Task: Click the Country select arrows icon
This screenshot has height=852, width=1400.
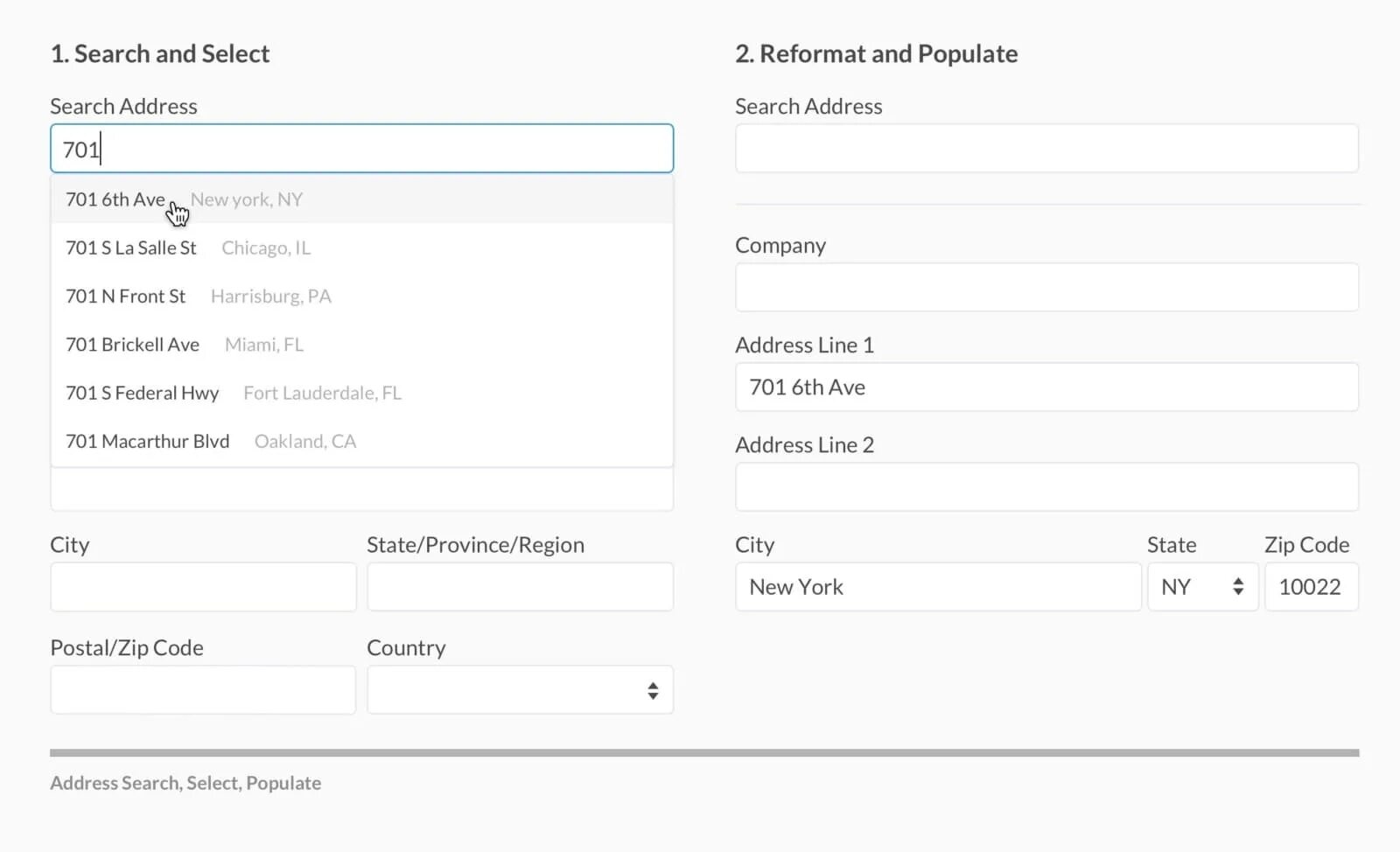Action: pos(653,691)
